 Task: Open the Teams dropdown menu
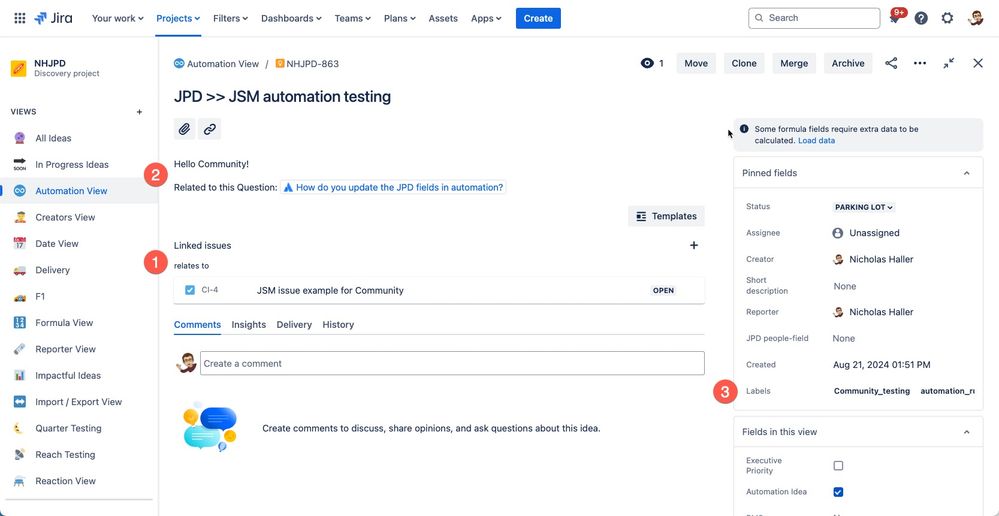pyautogui.click(x=352, y=18)
